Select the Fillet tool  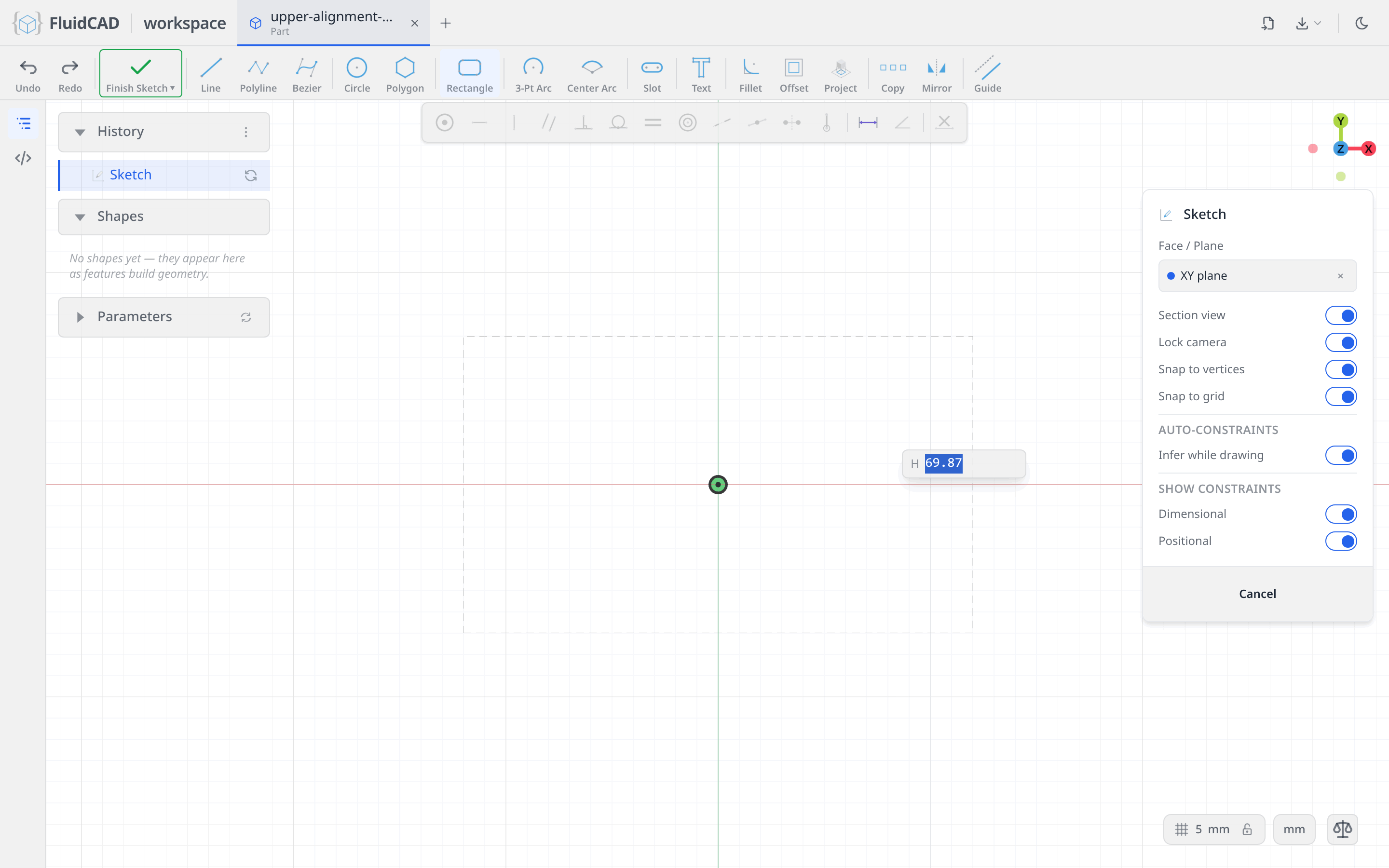tap(750, 74)
